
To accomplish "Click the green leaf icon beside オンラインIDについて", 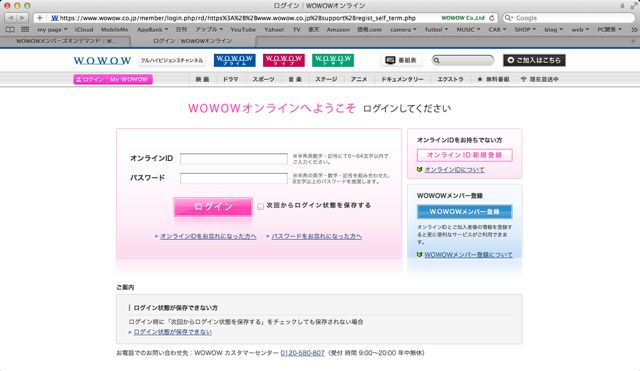I will click(x=419, y=169).
